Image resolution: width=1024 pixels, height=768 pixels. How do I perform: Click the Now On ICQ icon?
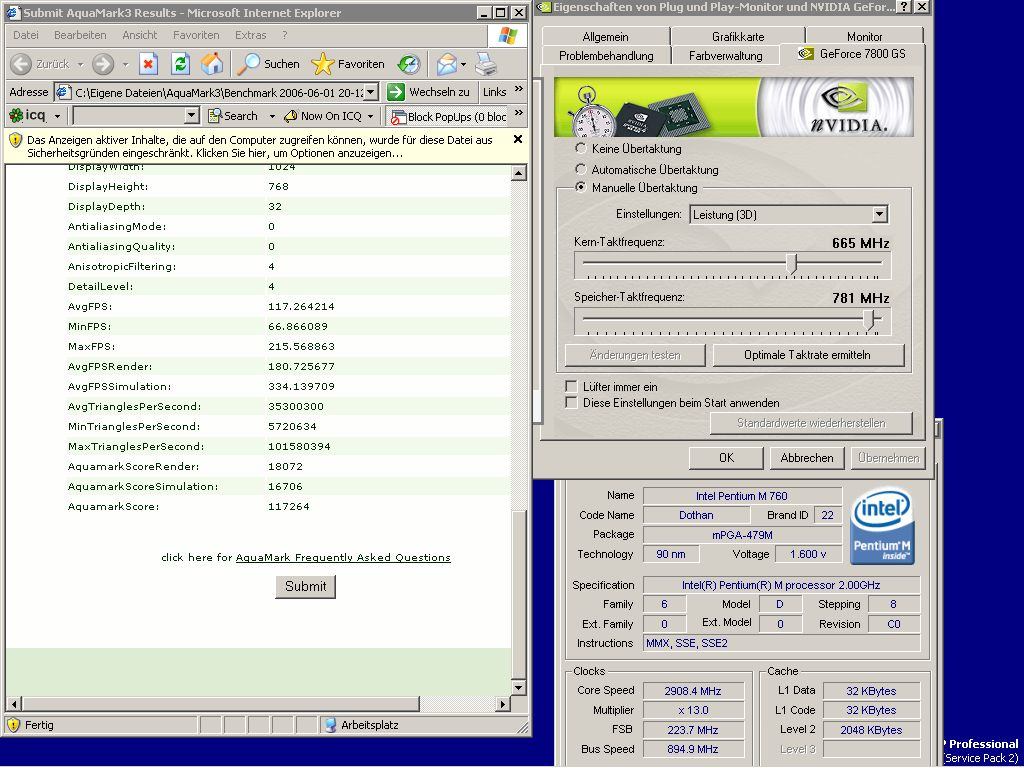[x=291, y=116]
